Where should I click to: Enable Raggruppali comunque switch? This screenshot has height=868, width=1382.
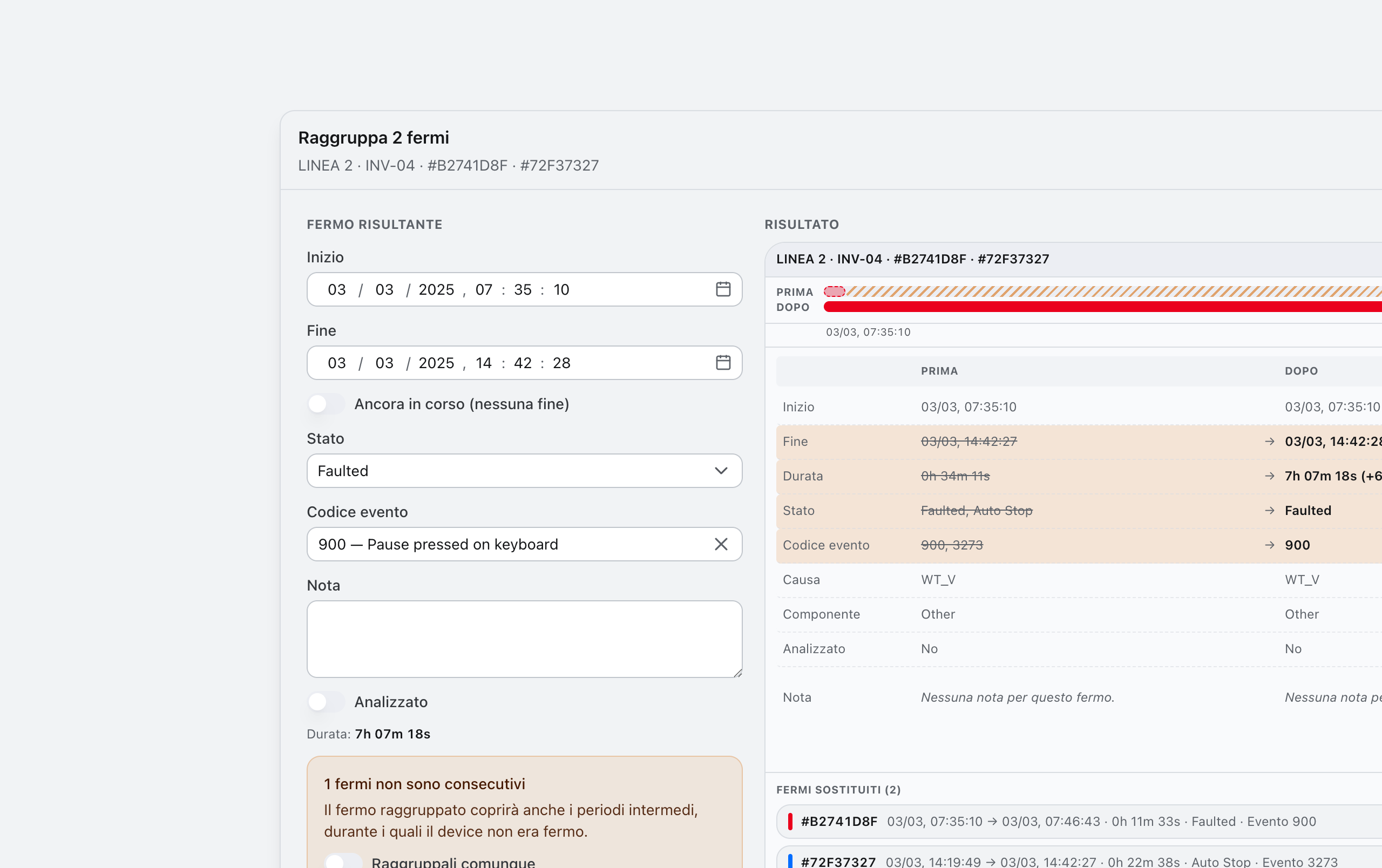pyautogui.click(x=343, y=861)
